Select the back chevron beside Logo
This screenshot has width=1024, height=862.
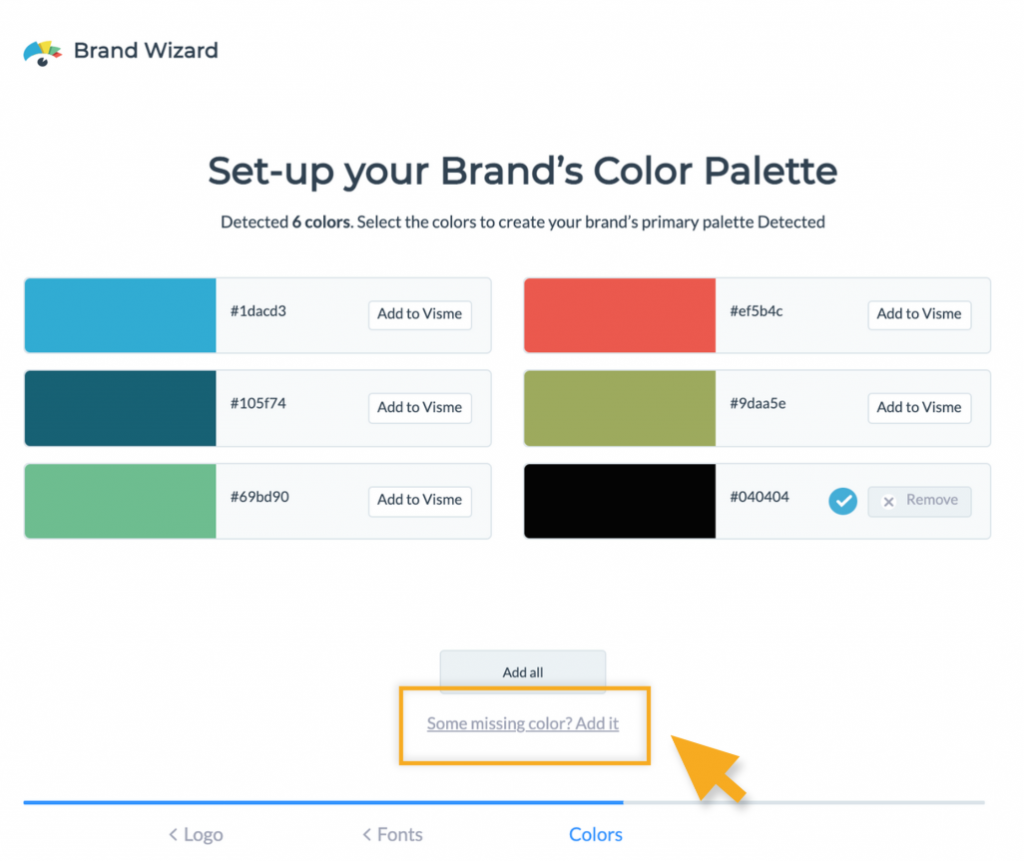[170, 834]
